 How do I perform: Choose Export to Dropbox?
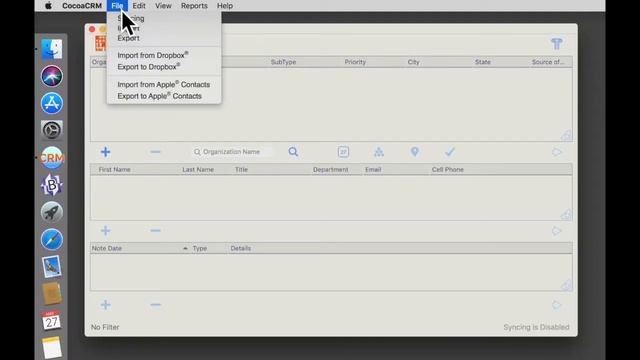click(149, 67)
